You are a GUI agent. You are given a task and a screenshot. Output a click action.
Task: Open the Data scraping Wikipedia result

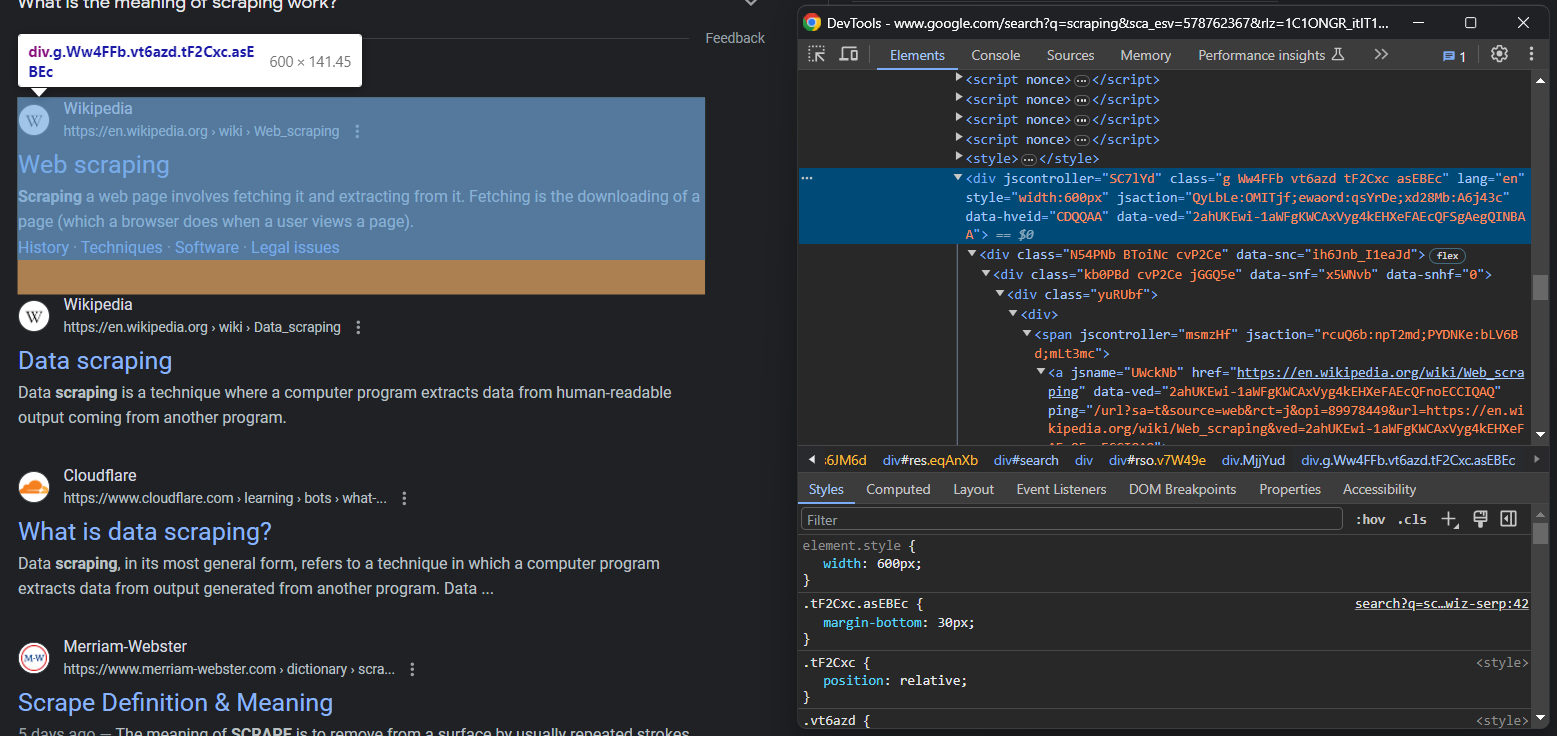(x=95, y=361)
